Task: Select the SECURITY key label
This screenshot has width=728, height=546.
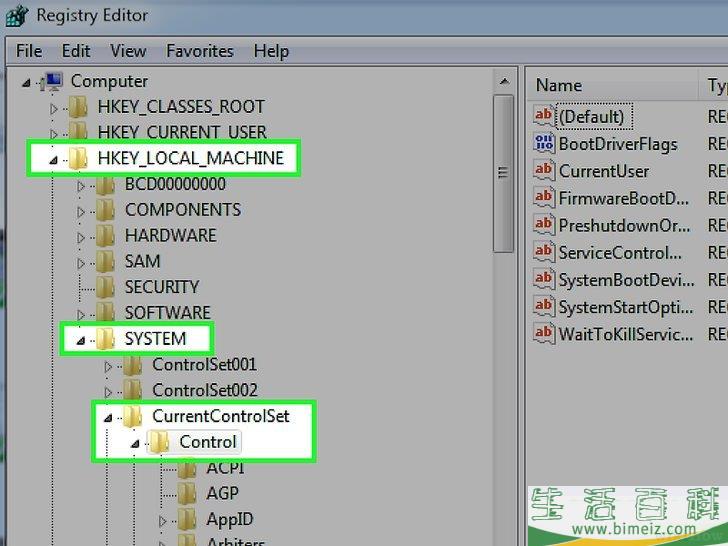Action: point(161,287)
